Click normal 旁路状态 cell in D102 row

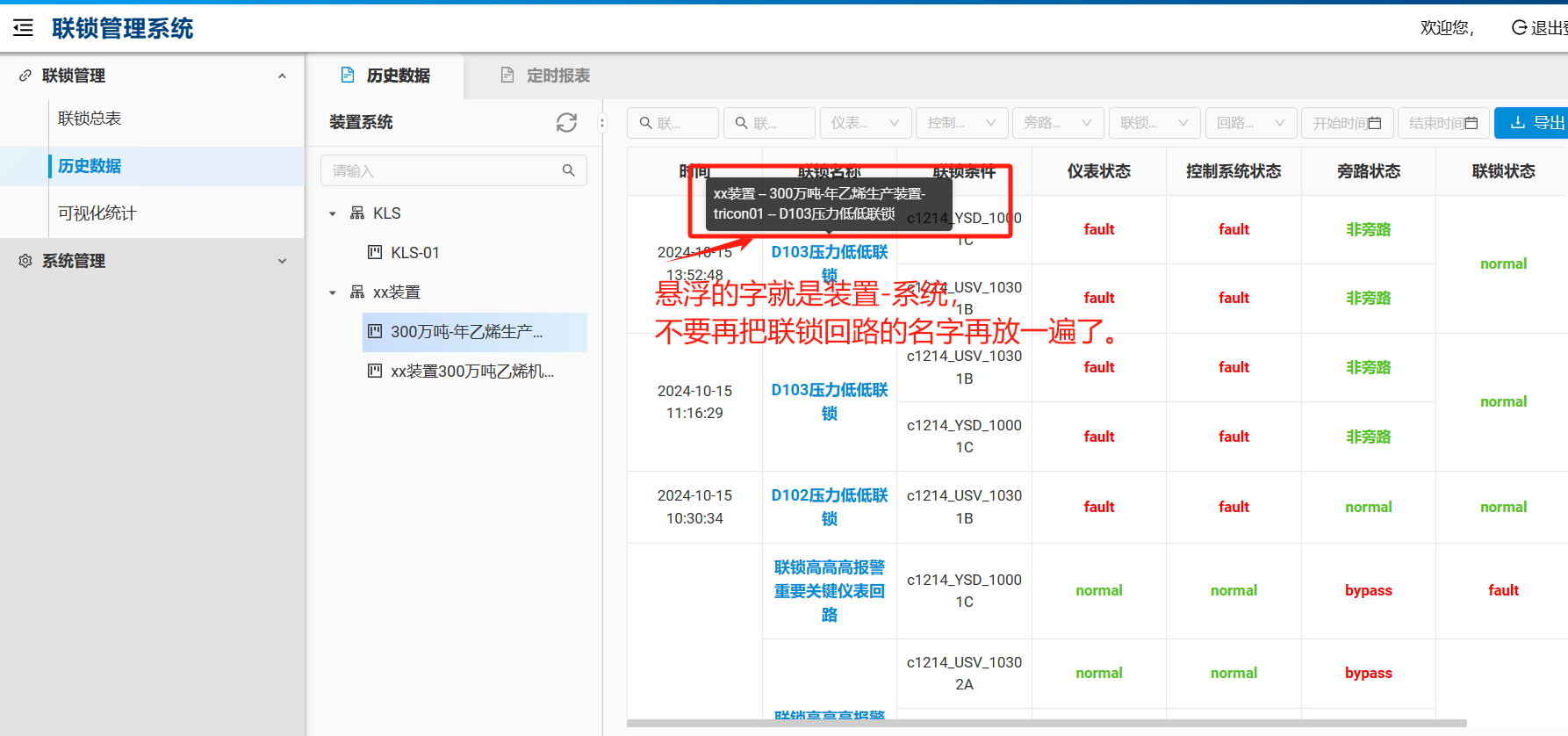[x=1368, y=507]
